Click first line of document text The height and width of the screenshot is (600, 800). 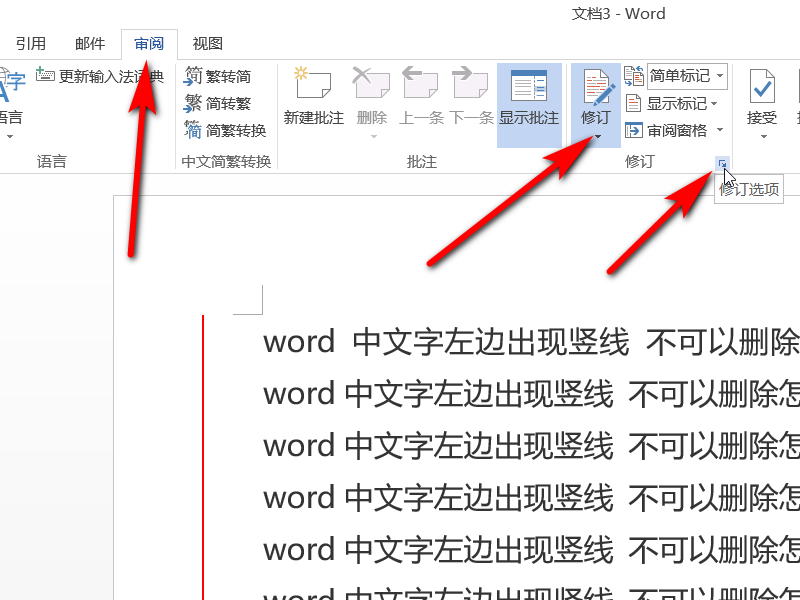tap(531, 342)
